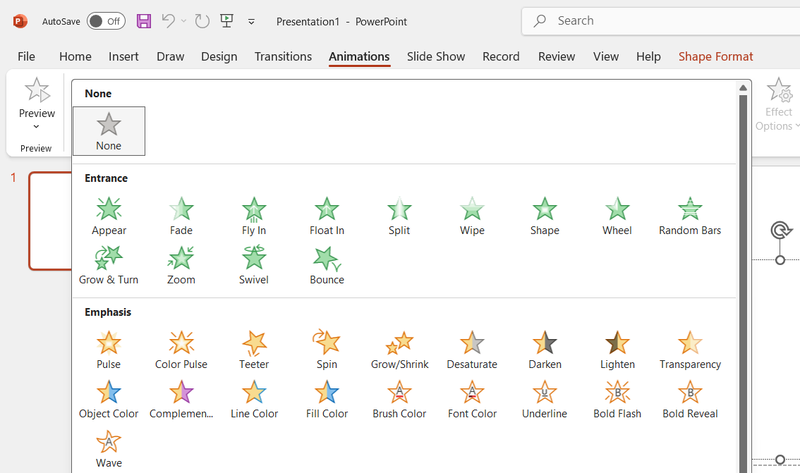Open the Design tab
Screen dimensions: 800x473
tap(219, 57)
